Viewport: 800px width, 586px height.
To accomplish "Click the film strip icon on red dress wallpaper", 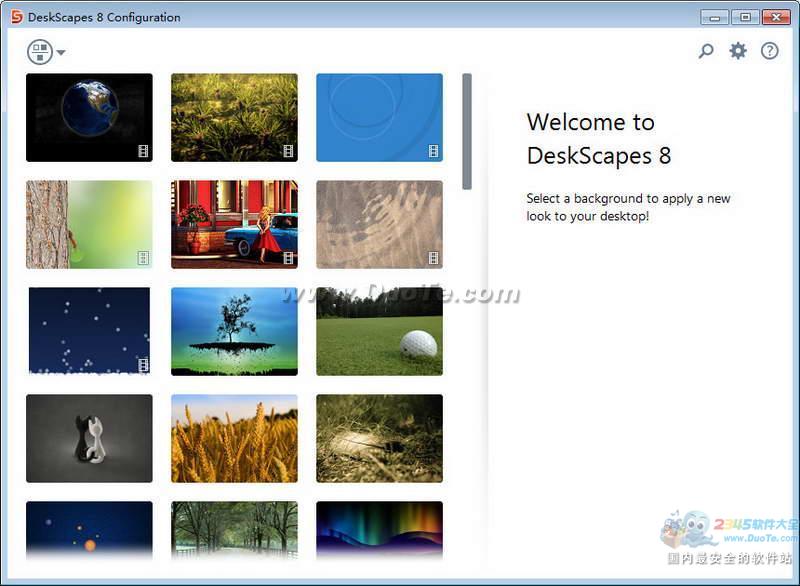I will click(288, 258).
